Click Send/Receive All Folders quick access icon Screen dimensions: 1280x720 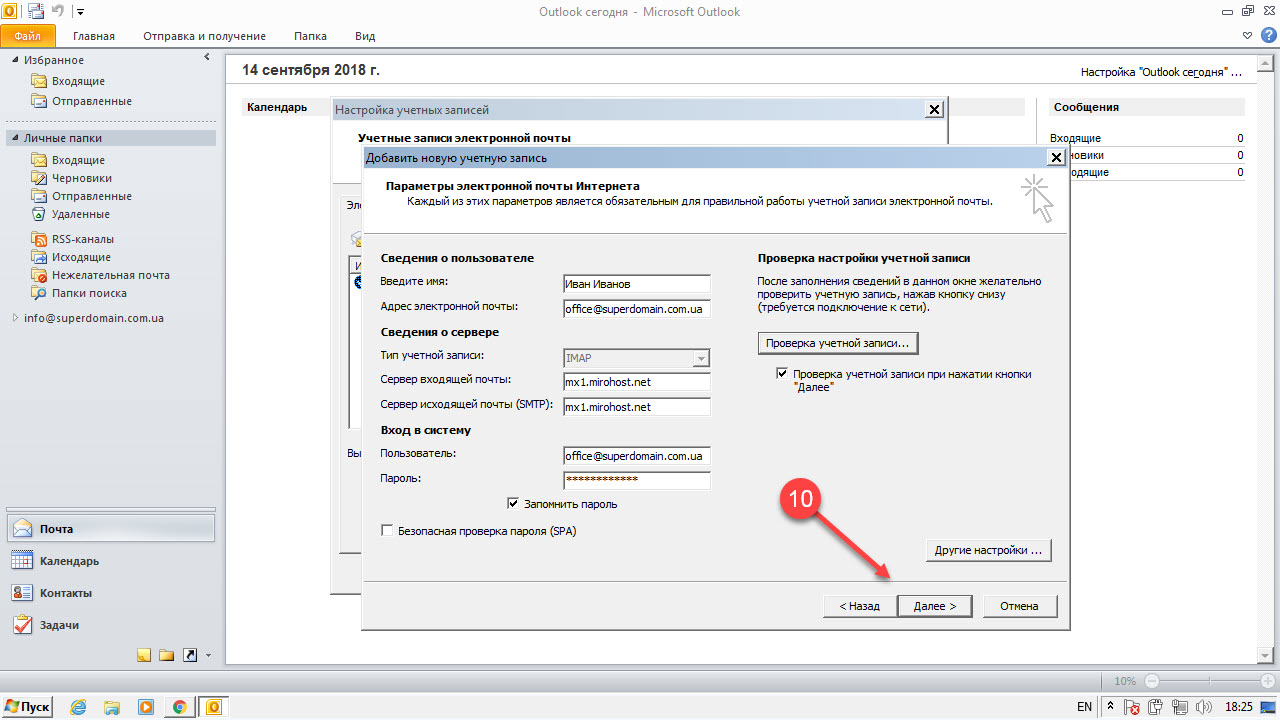[x=37, y=11]
